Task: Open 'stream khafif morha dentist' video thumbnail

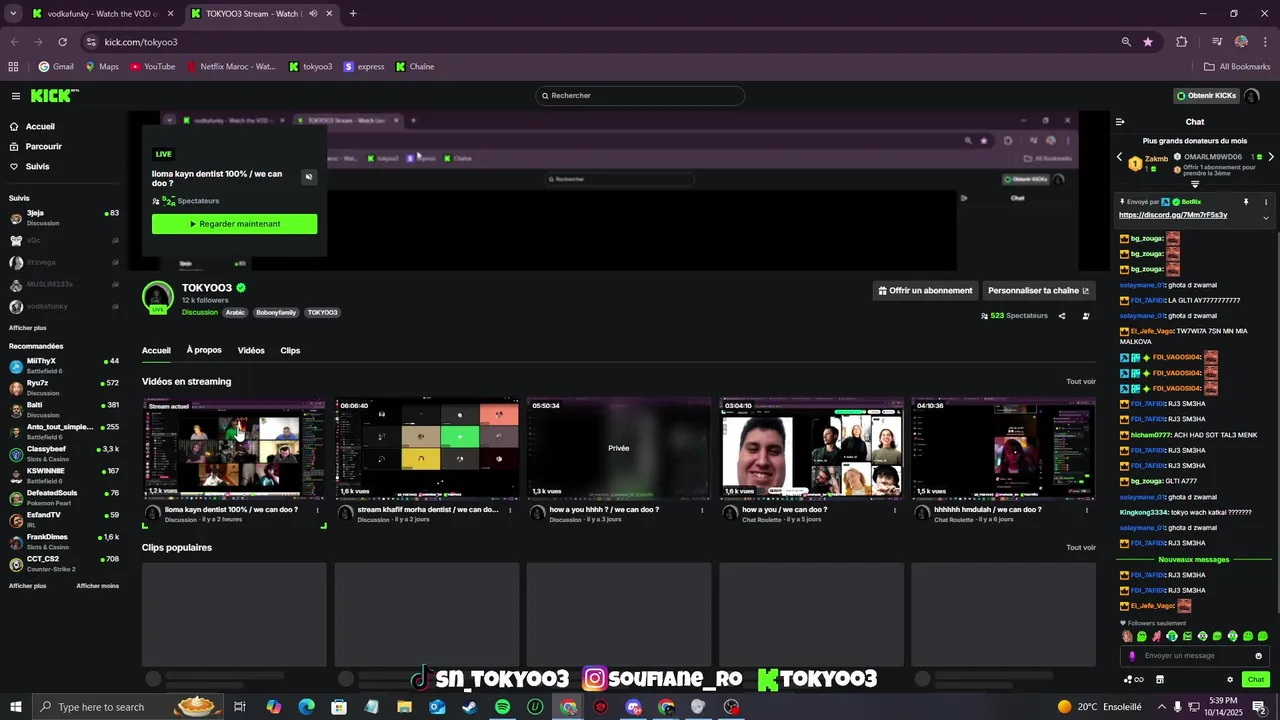Action: pyautogui.click(x=427, y=448)
